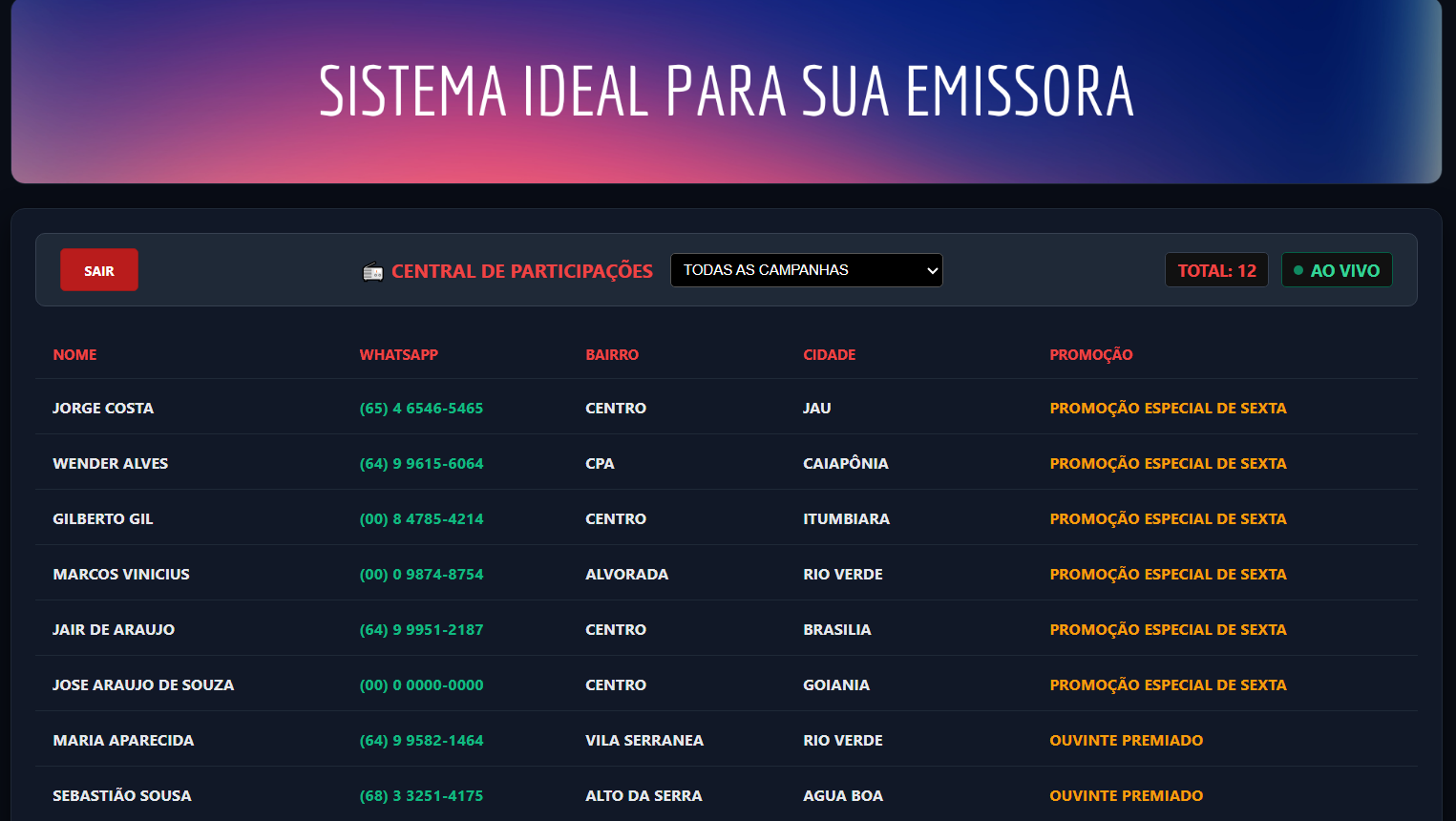Click the AO VIVO status badge

1337,270
